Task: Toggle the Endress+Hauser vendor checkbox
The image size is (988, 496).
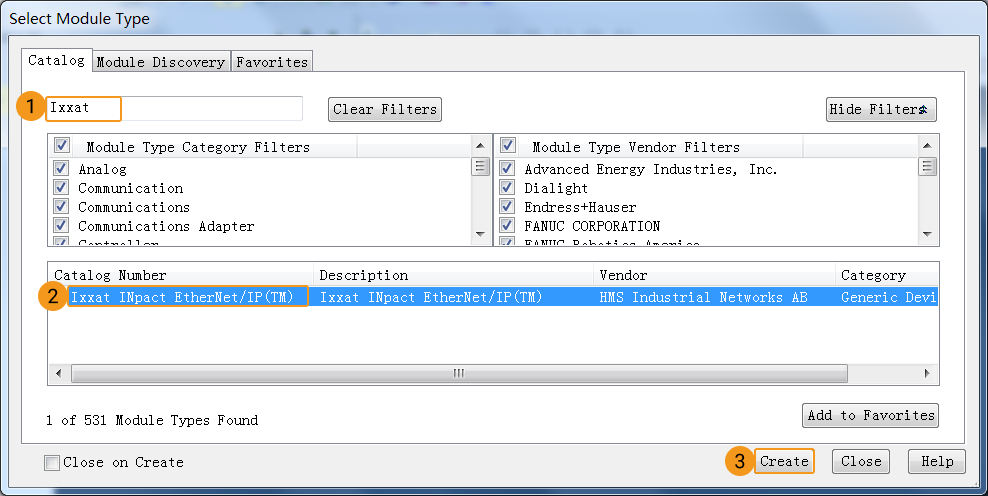Action: tap(507, 207)
